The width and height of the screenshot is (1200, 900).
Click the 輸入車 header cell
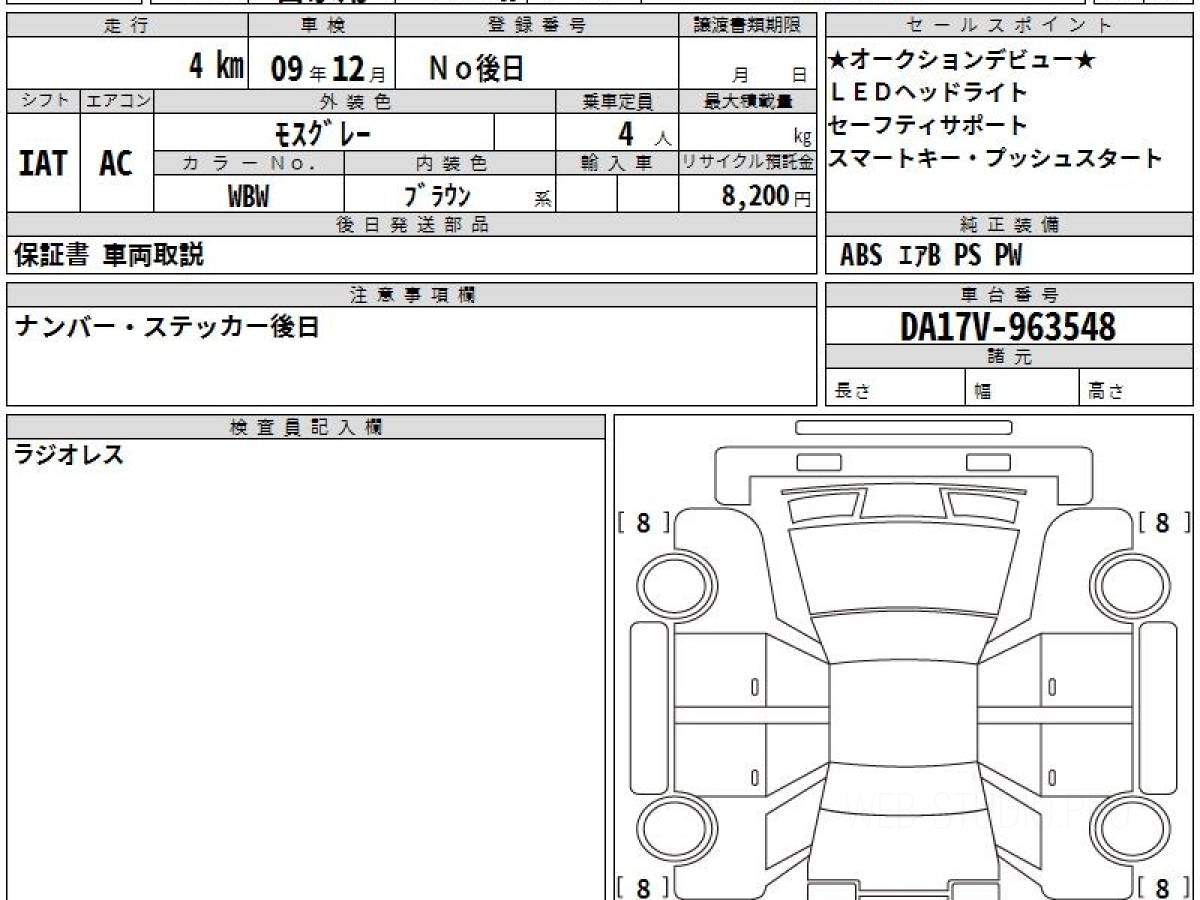tap(617, 163)
